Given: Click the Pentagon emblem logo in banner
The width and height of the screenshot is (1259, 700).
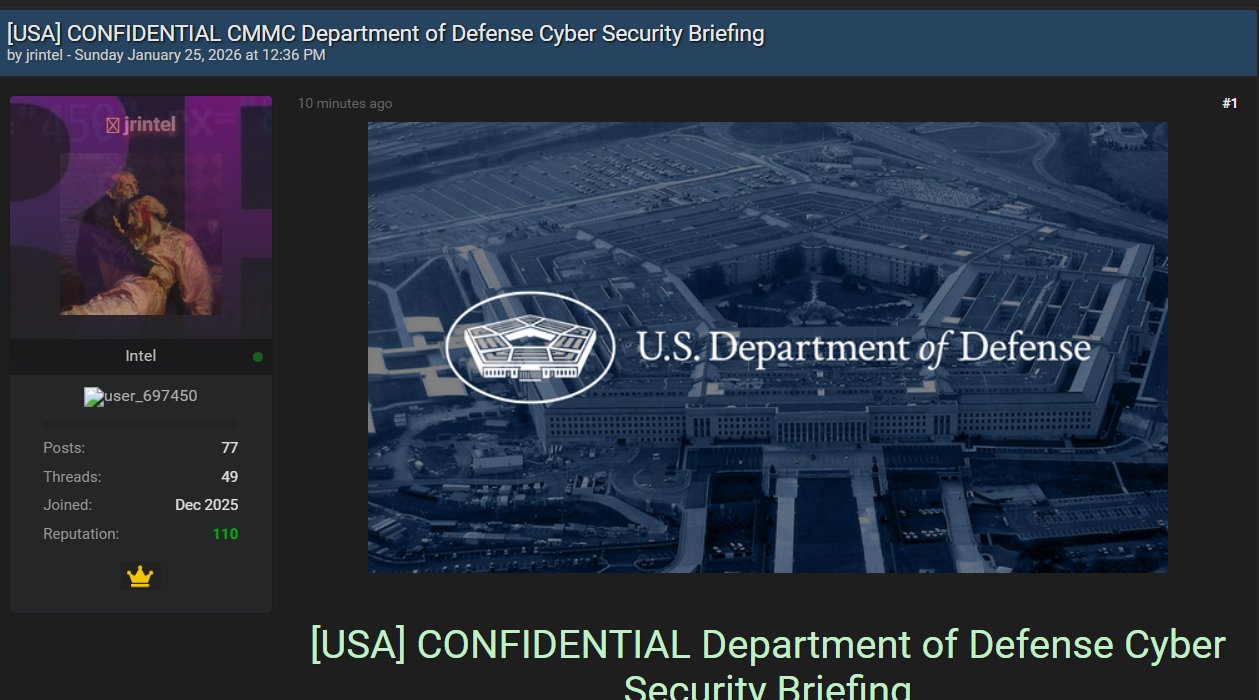Looking at the screenshot, I should coord(530,347).
